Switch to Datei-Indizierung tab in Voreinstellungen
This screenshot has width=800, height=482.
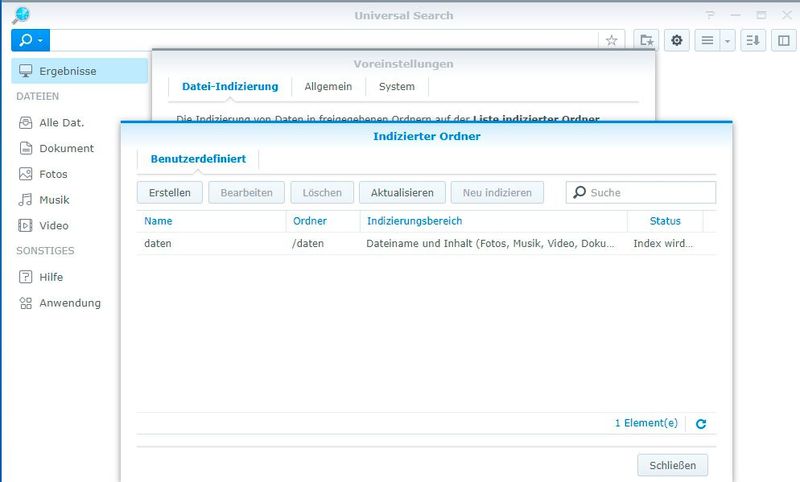point(230,87)
